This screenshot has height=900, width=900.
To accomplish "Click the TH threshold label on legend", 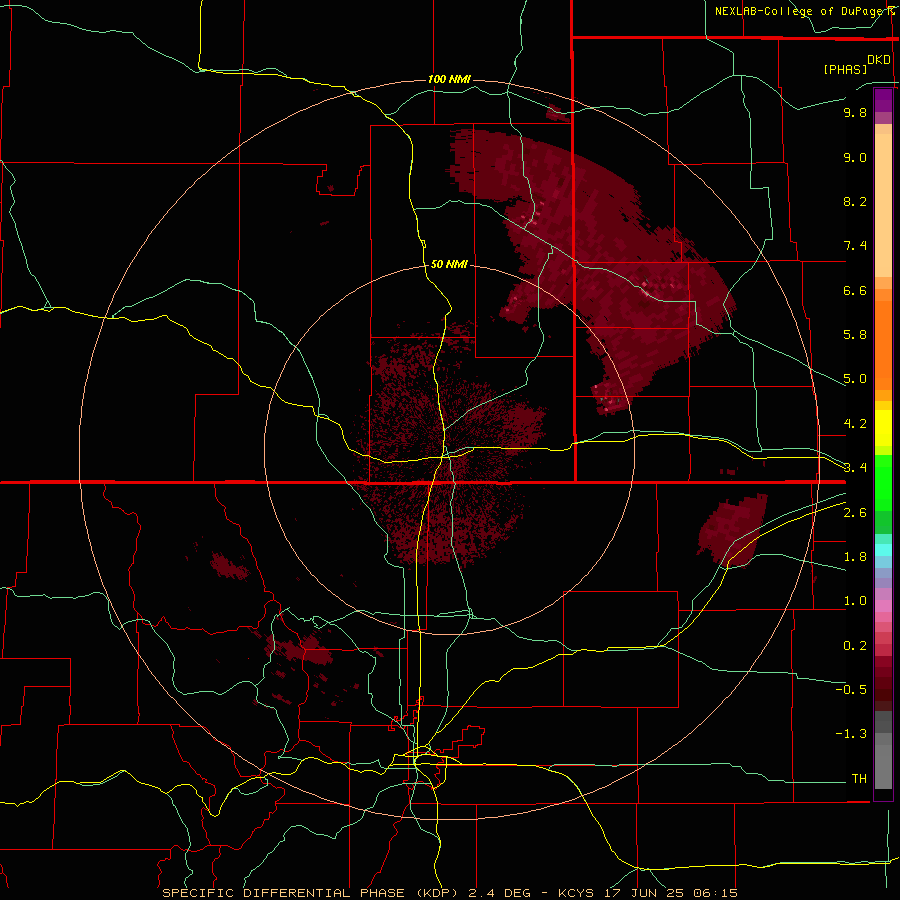I will tap(859, 778).
